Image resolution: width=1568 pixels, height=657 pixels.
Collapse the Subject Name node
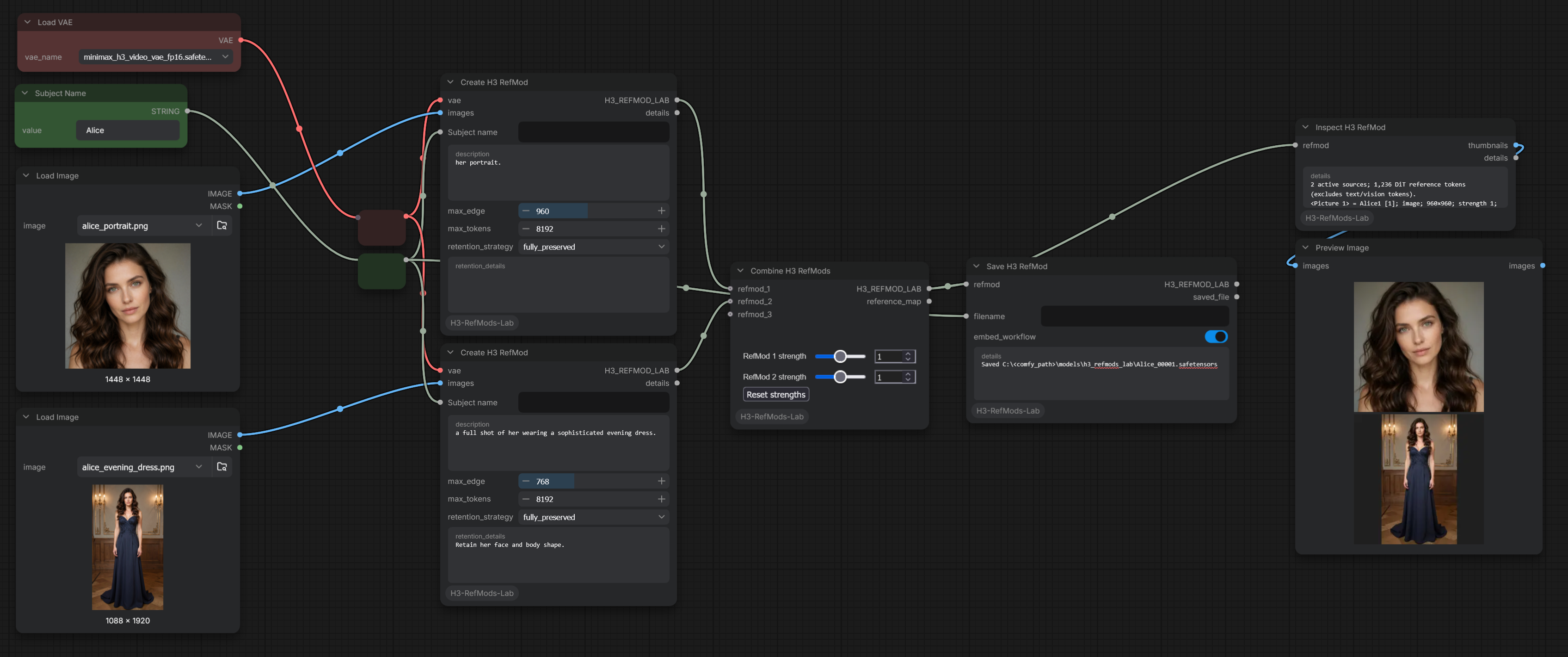[25, 93]
